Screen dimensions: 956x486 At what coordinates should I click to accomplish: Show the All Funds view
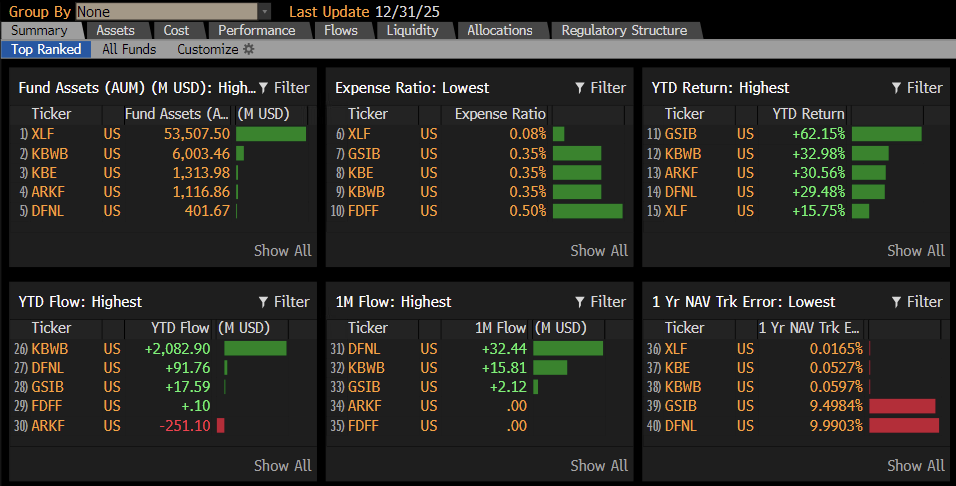[x=129, y=49]
